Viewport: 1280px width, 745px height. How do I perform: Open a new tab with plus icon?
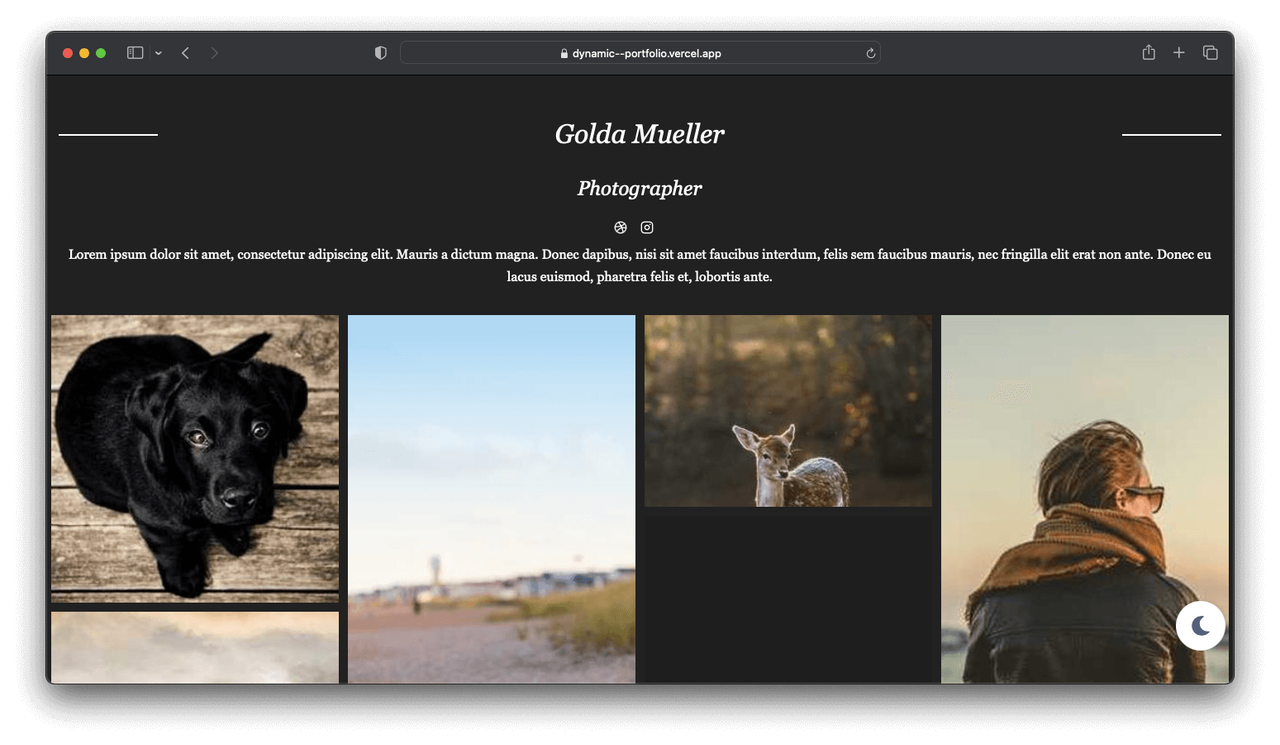point(1179,53)
